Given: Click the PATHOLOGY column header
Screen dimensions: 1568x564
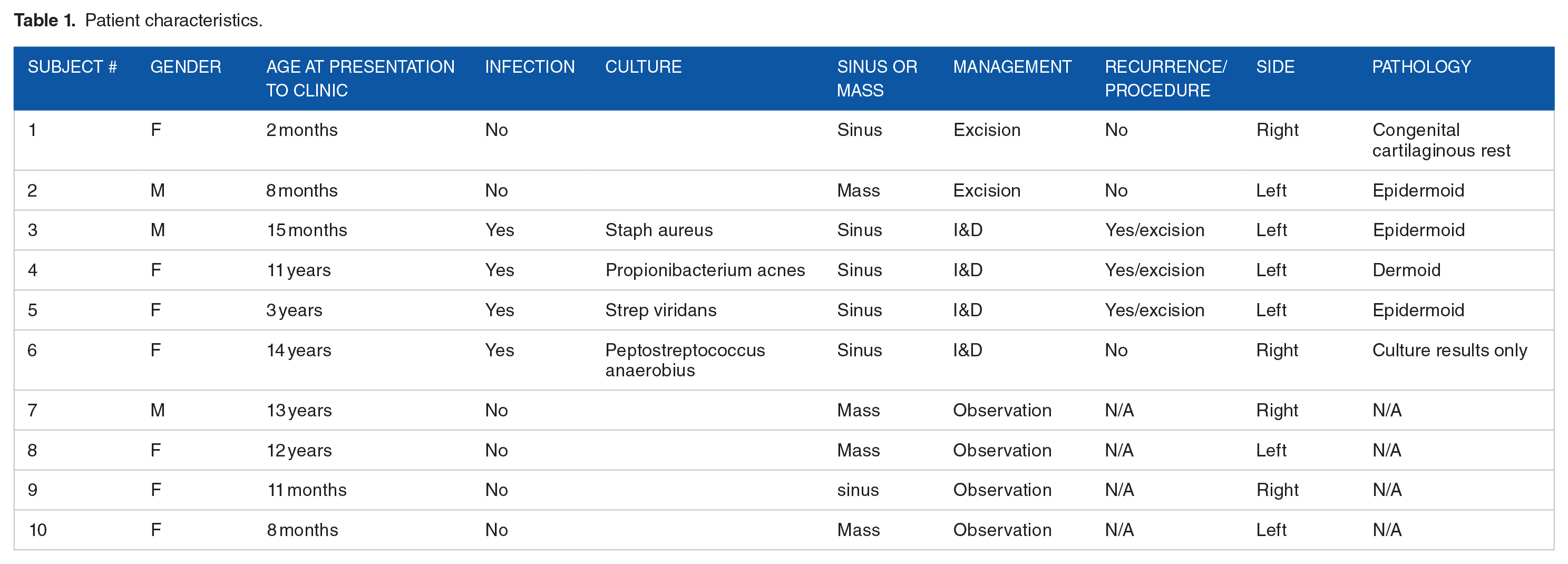Looking at the screenshot, I should [x=1421, y=66].
